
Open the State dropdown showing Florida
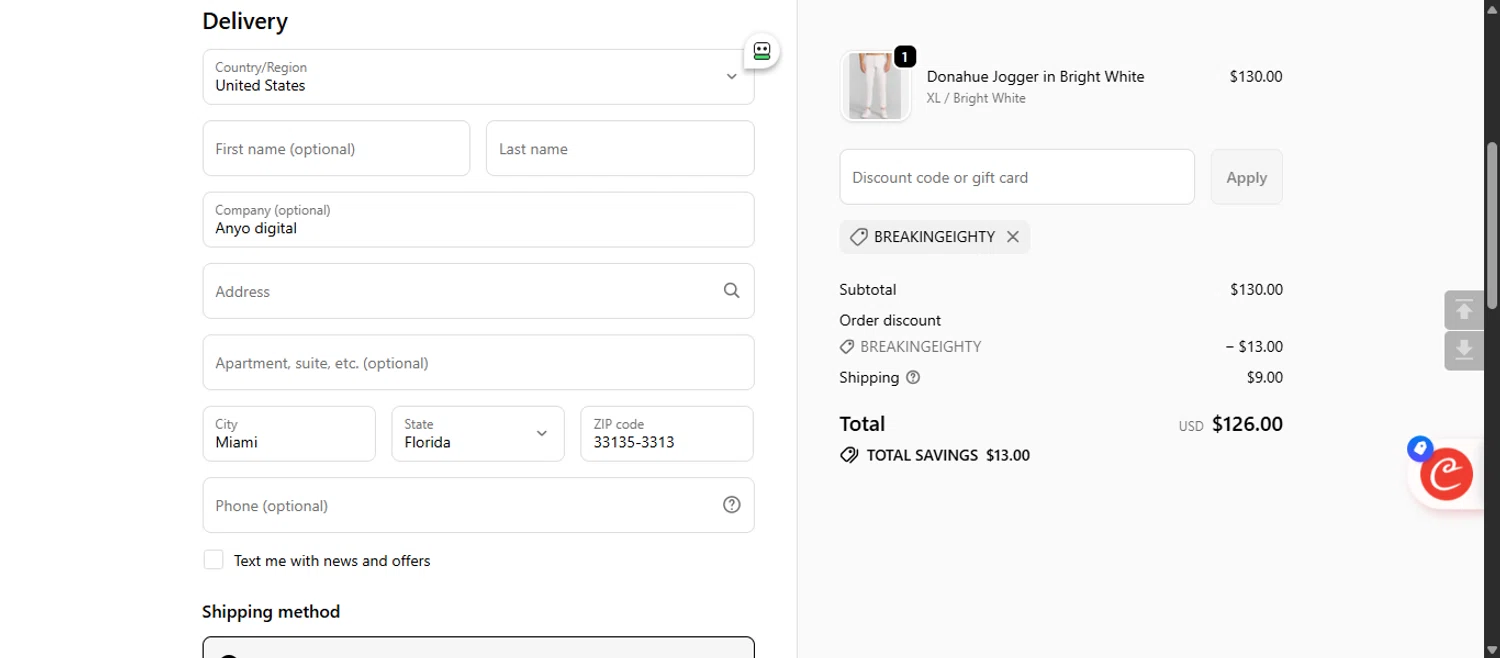point(478,433)
